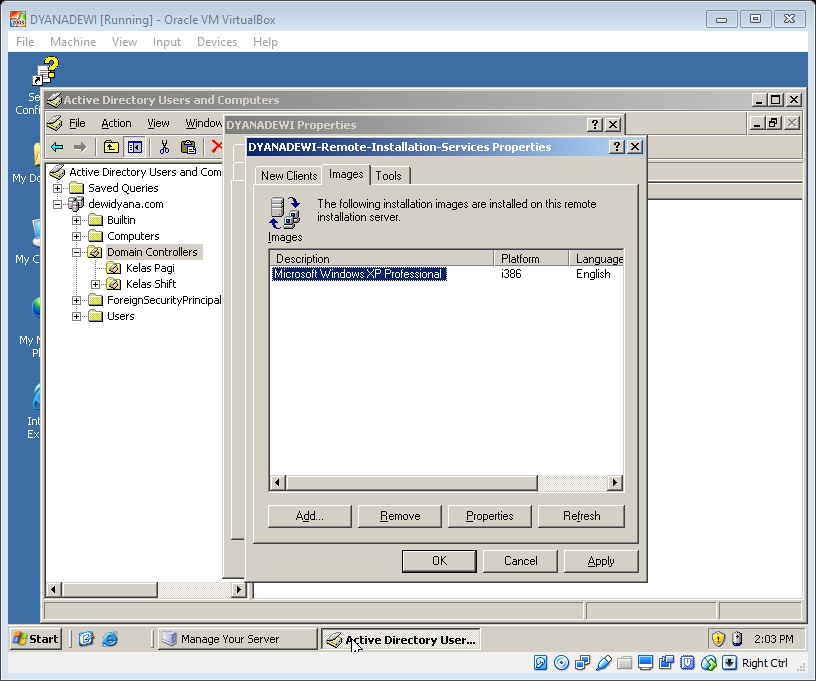The width and height of the screenshot is (816, 681).
Task: Expand the Users node
Action: [76, 317]
